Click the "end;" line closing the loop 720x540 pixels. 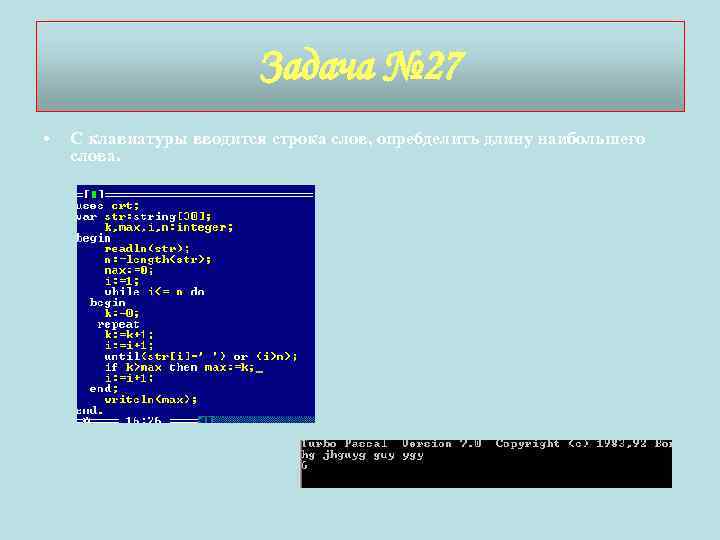[x=103, y=389]
